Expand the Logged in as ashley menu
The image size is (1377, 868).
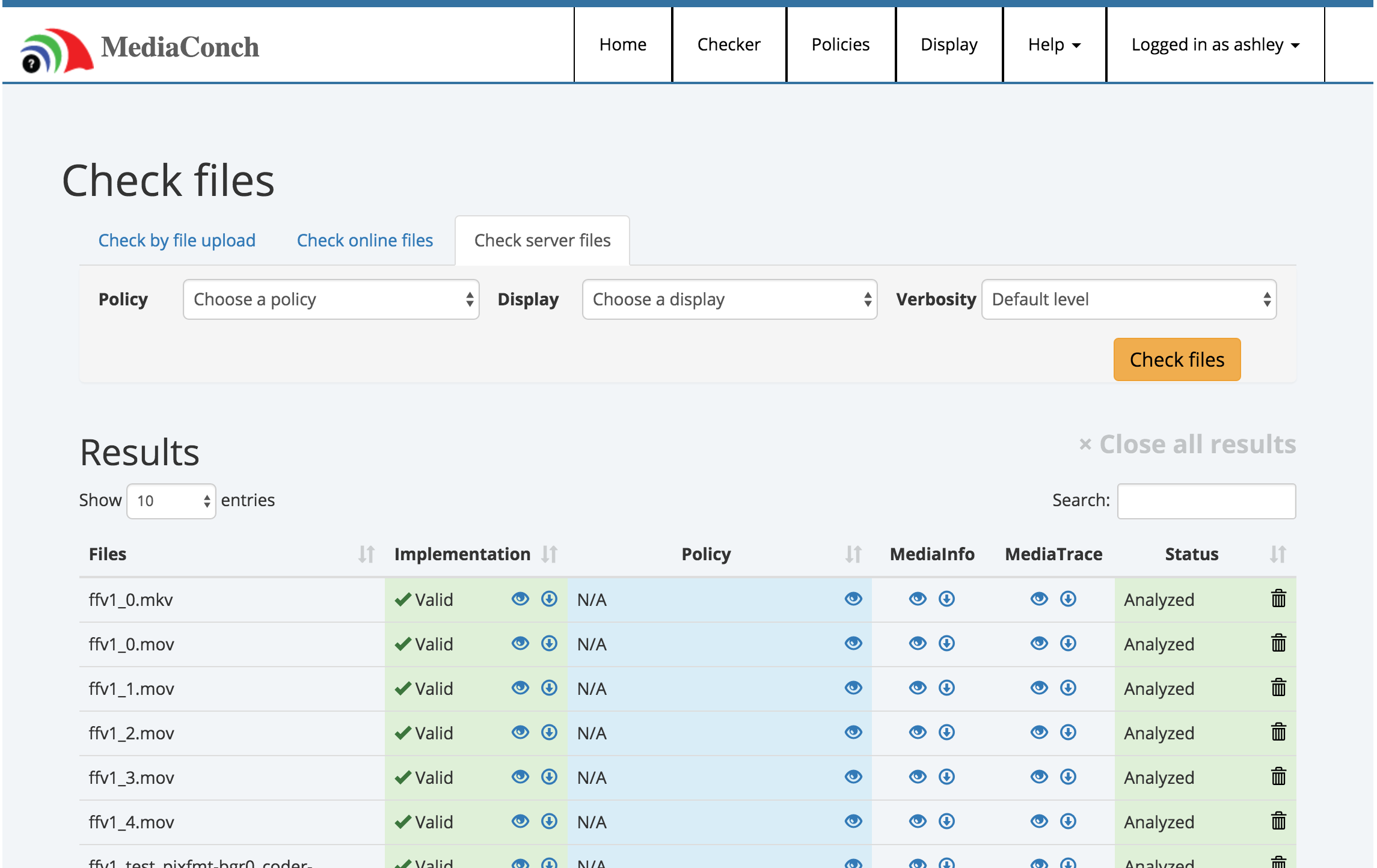tap(1215, 44)
